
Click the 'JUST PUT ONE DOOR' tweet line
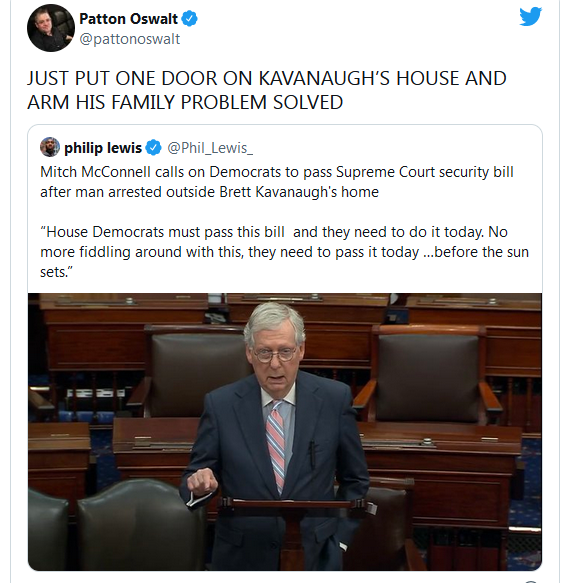pos(267,78)
